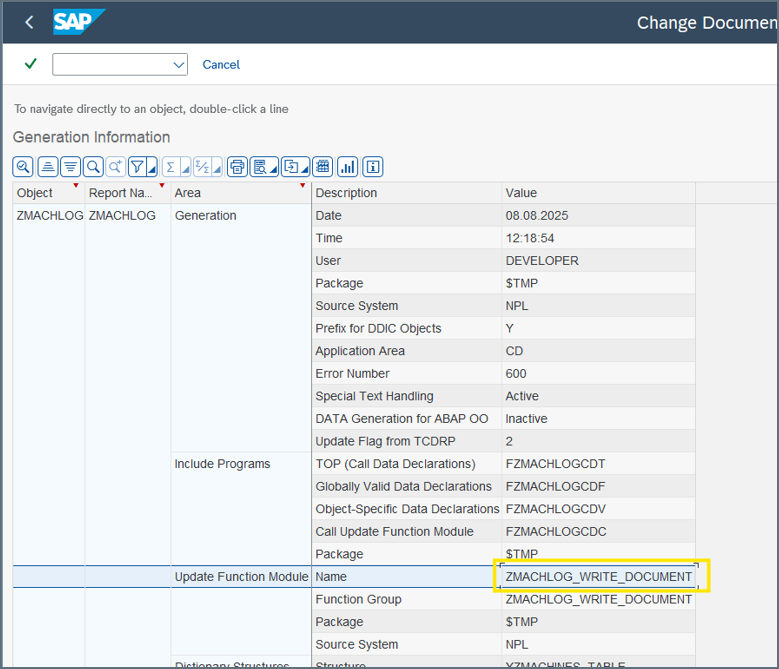Sort the list in descending order
779x669 pixels.
pos(70,167)
